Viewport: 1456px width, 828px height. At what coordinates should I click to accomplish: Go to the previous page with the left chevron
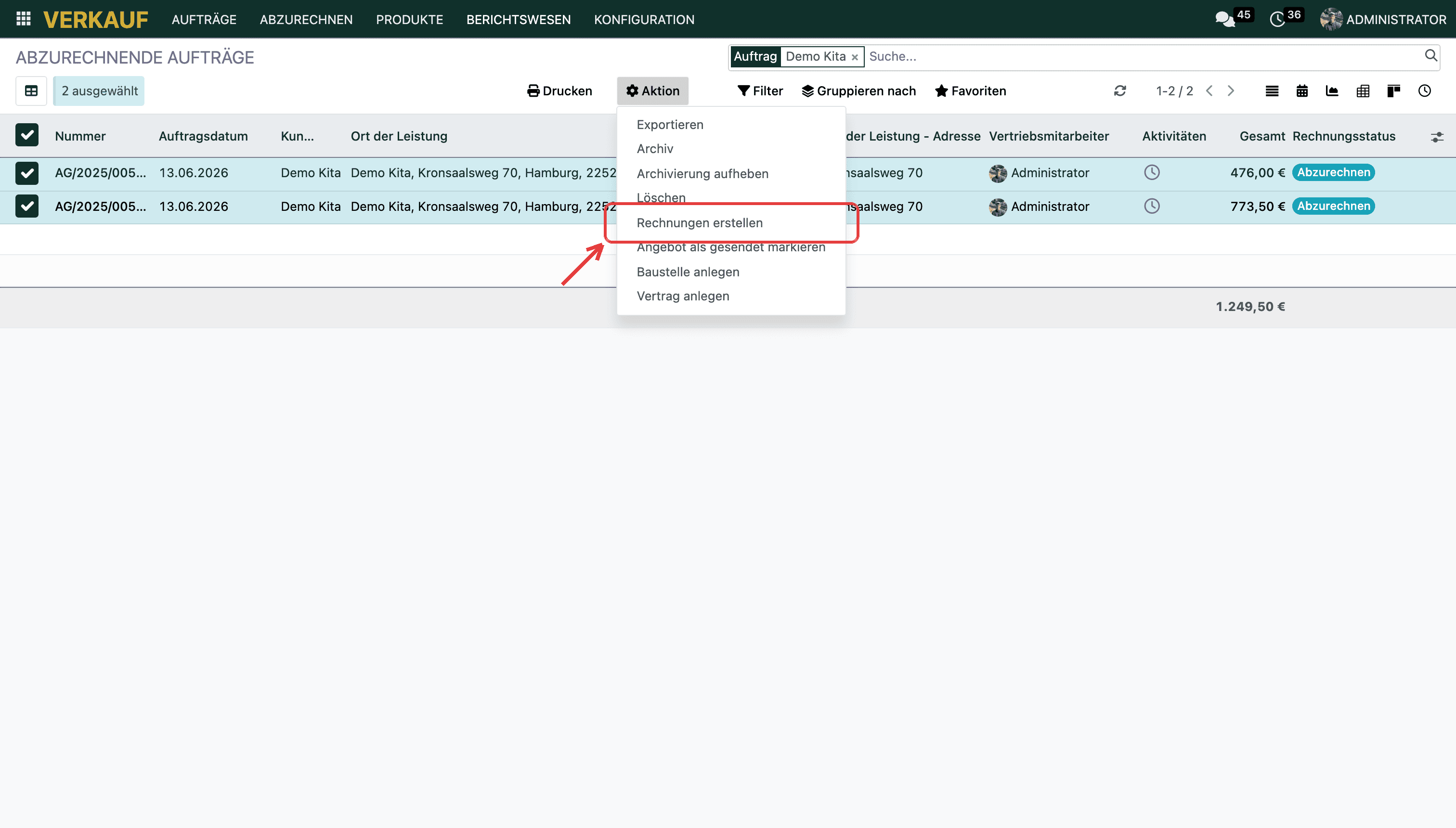coord(1209,91)
